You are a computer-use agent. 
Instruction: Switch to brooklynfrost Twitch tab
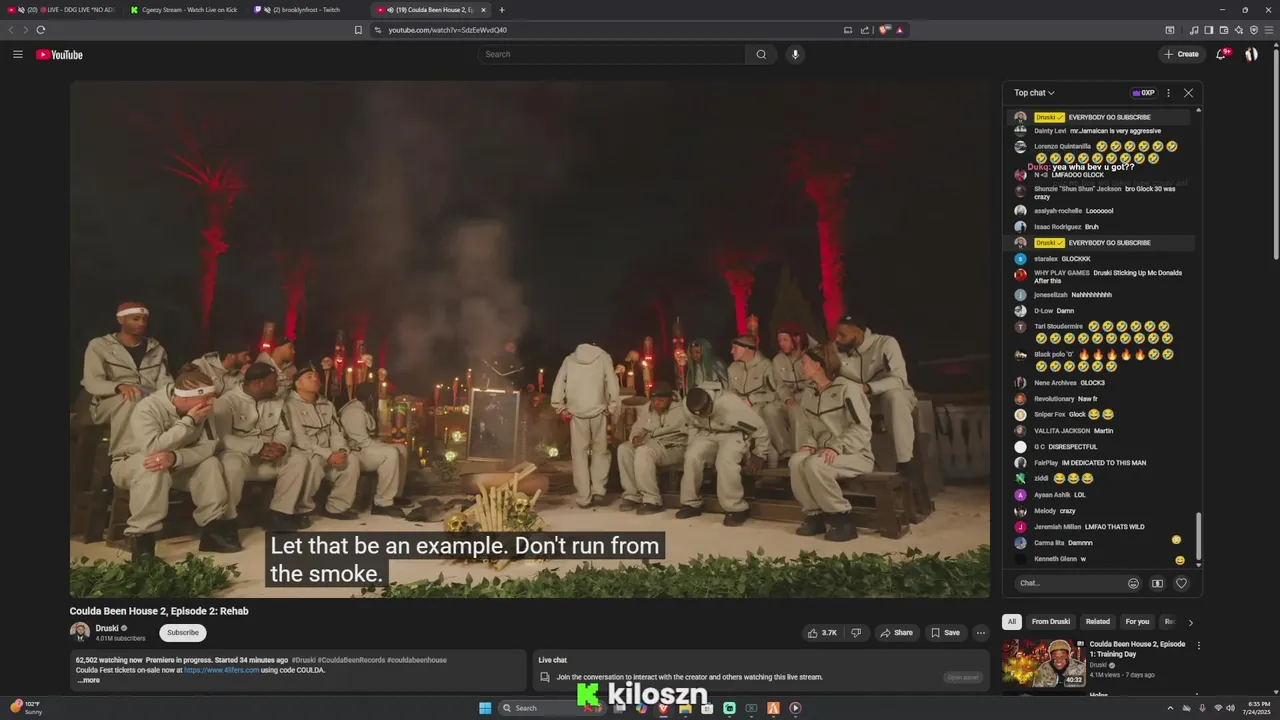click(x=308, y=10)
